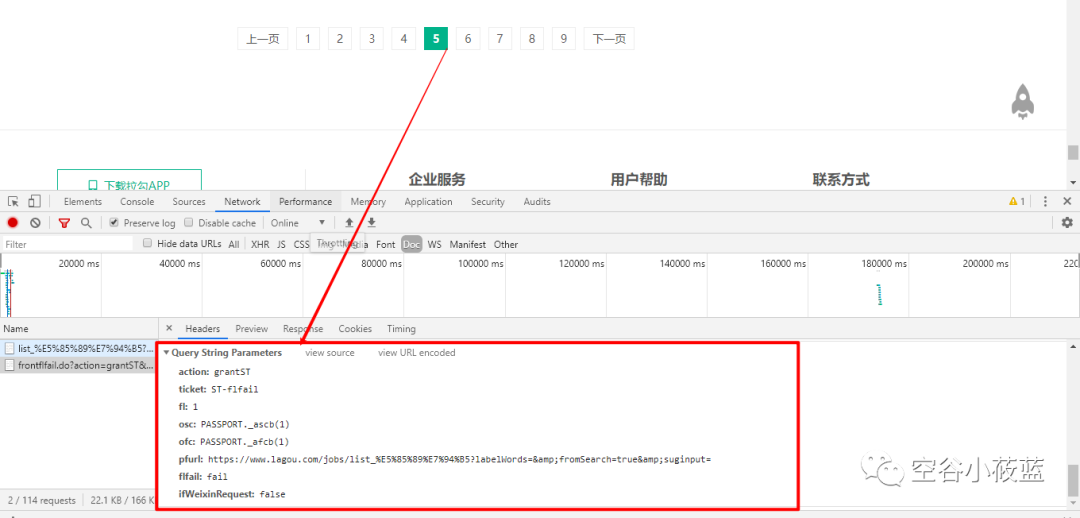The image size is (1080, 518).
Task: Click view URL encoded link
Action: click(417, 353)
